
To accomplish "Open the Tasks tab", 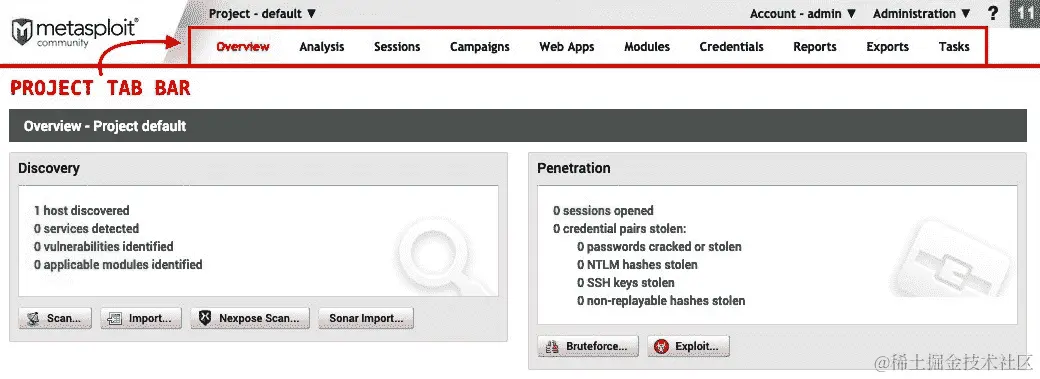I will pos(954,46).
